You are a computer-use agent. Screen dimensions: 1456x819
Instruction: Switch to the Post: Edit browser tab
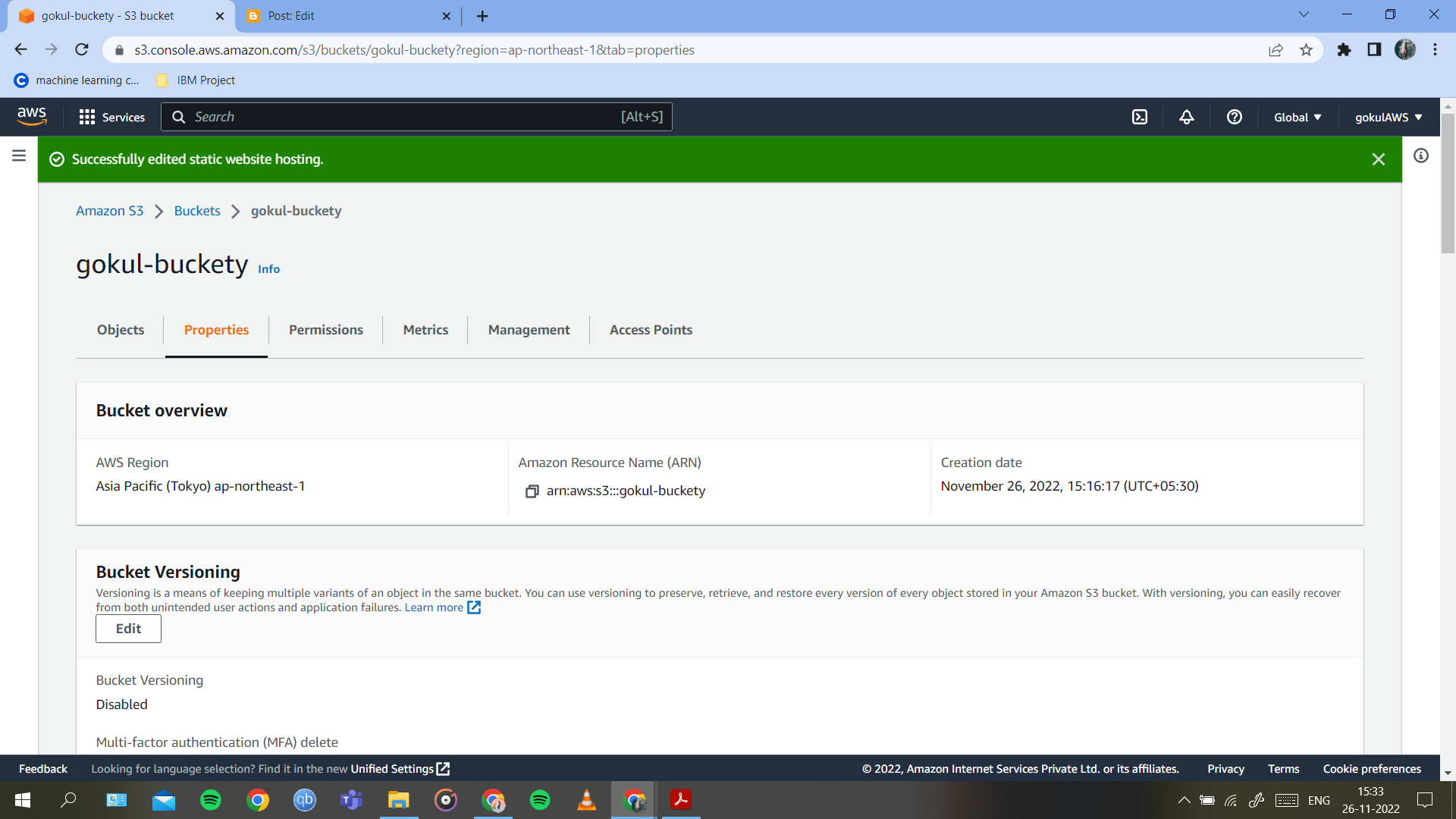tap(349, 16)
